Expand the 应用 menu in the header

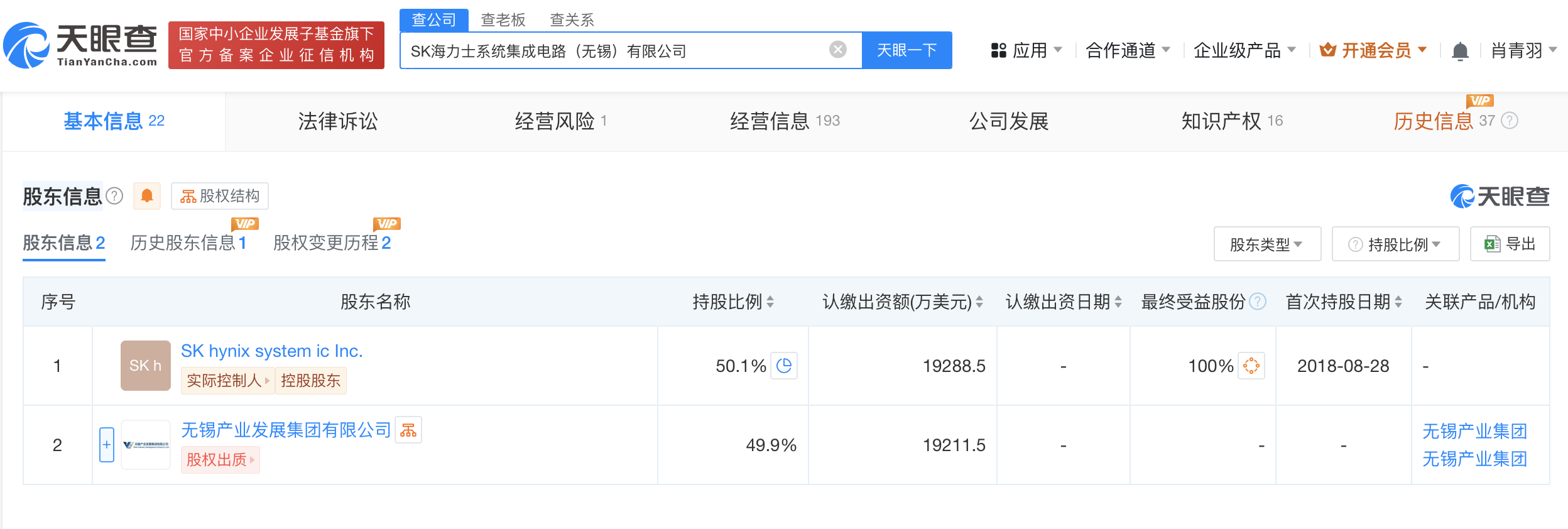(x=1026, y=50)
